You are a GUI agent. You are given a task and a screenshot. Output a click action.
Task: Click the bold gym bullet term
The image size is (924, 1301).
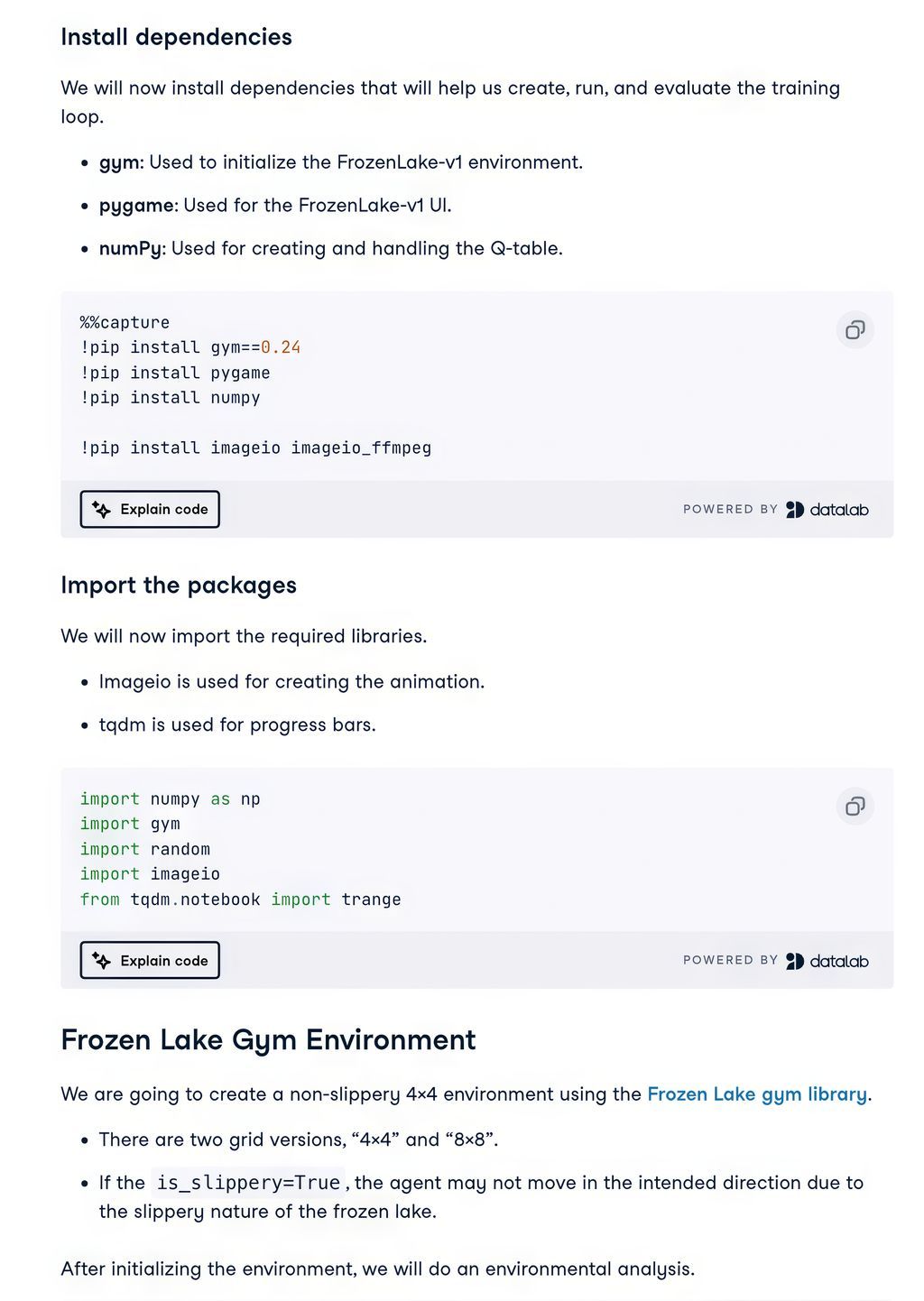(x=119, y=162)
